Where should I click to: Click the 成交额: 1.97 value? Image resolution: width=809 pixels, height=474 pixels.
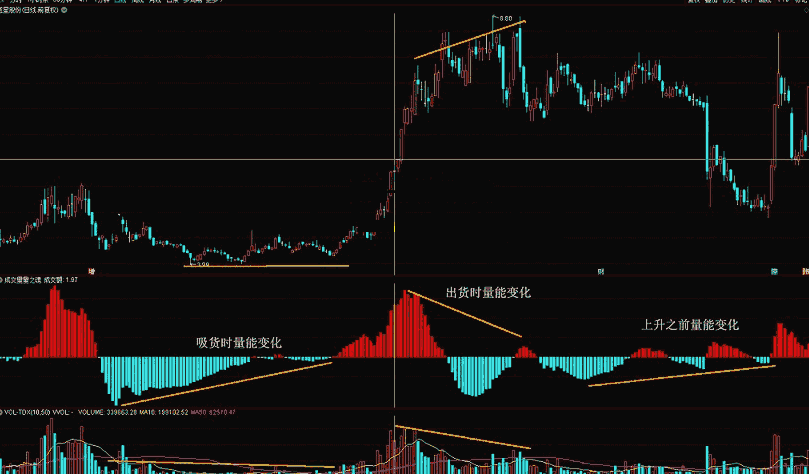click(60, 280)
